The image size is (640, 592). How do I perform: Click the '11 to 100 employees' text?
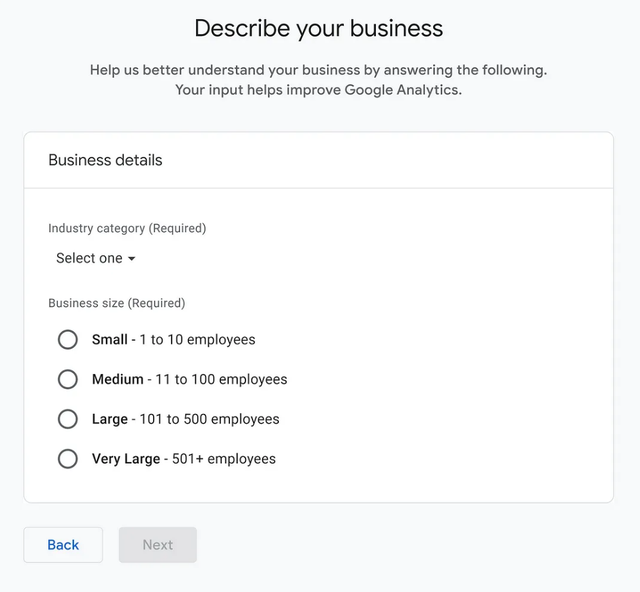(221, 380)
